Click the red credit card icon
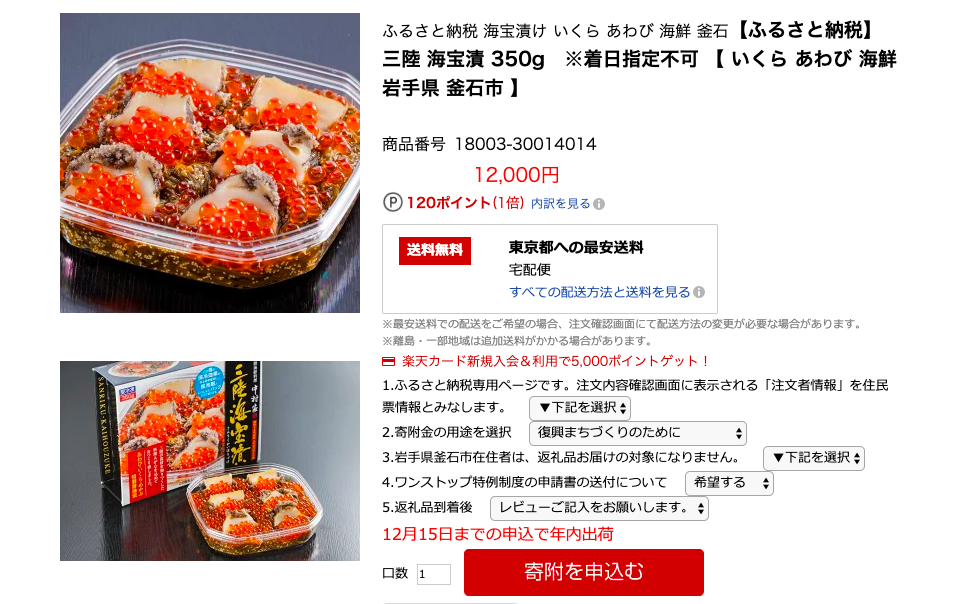Viewport: 971px width, 604px height. click(388, 361)
